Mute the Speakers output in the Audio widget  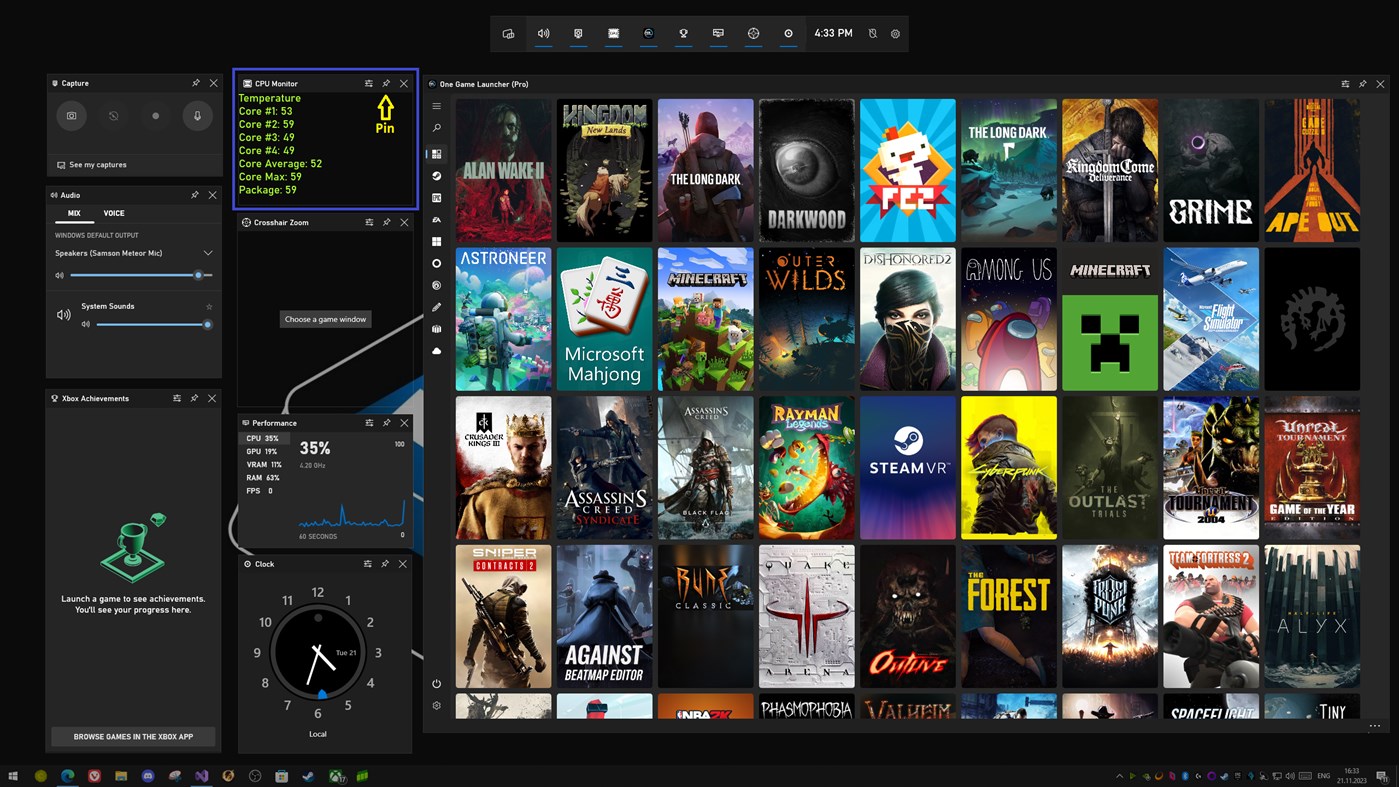click(x=60, y=274)
